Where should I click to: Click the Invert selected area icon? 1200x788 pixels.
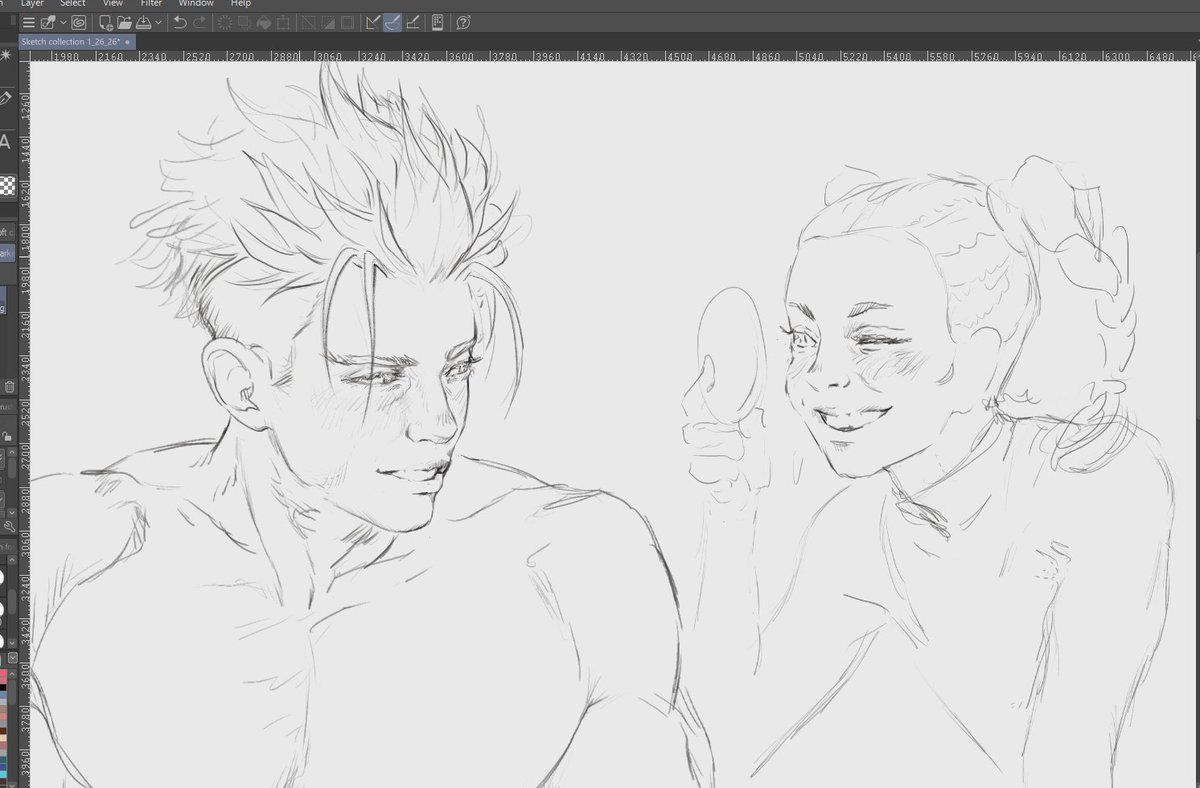(329, 22)
